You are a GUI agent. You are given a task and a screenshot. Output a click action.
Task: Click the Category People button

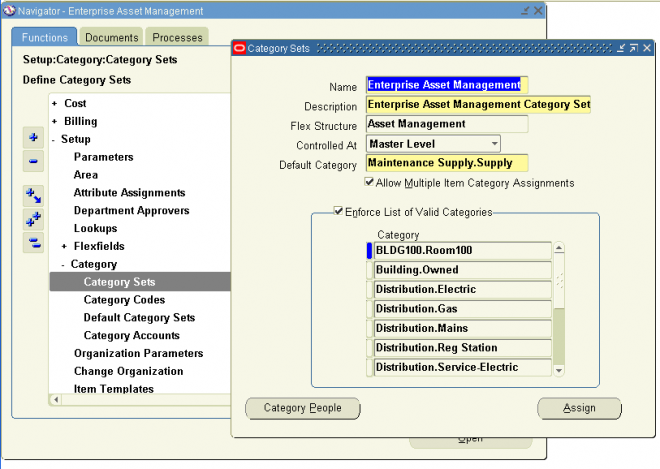click(x=303, y=408)
